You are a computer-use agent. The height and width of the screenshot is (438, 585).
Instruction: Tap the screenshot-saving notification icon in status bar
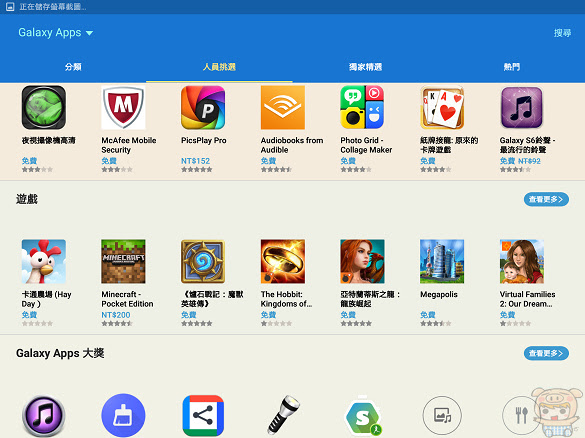pos(10,7)
